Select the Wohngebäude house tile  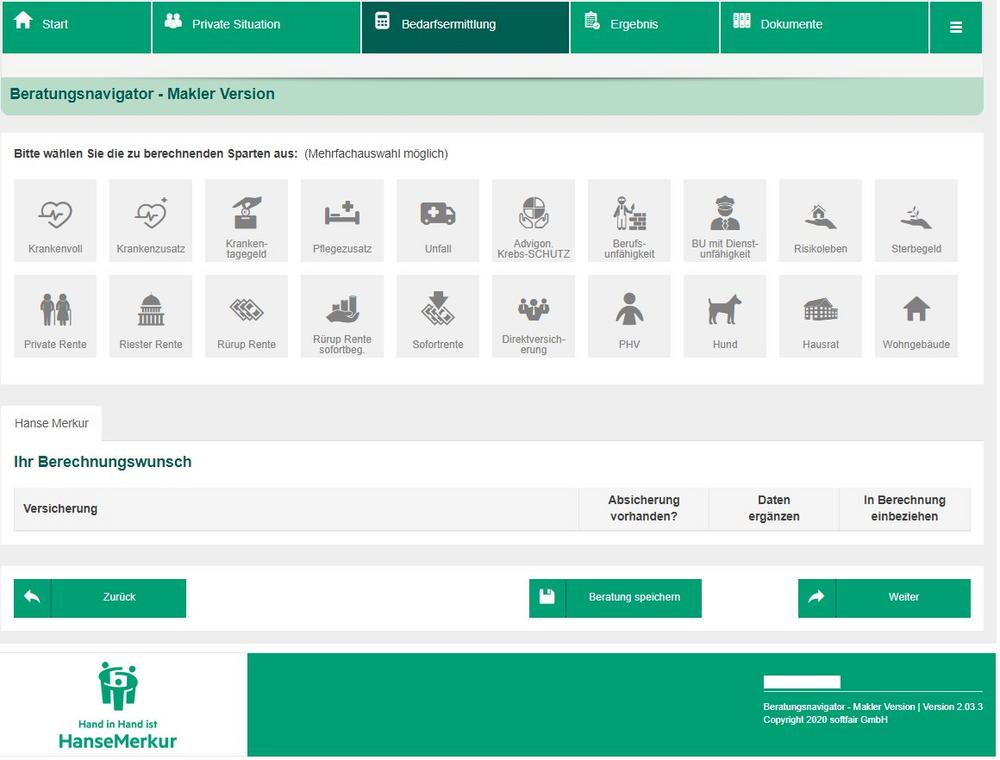click(x=916, y=316)
